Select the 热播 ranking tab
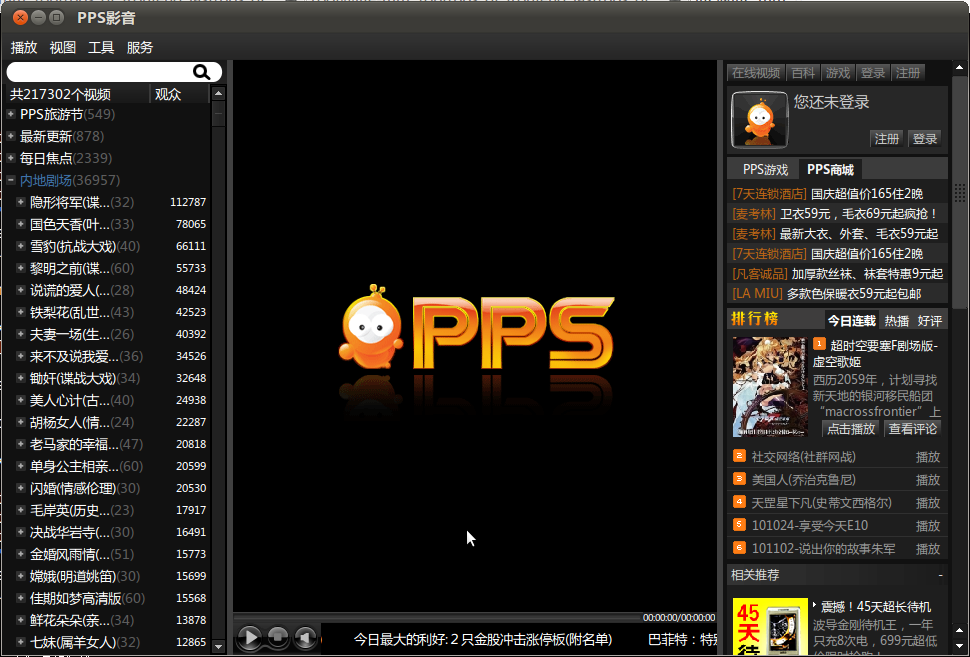 point(896,320)
